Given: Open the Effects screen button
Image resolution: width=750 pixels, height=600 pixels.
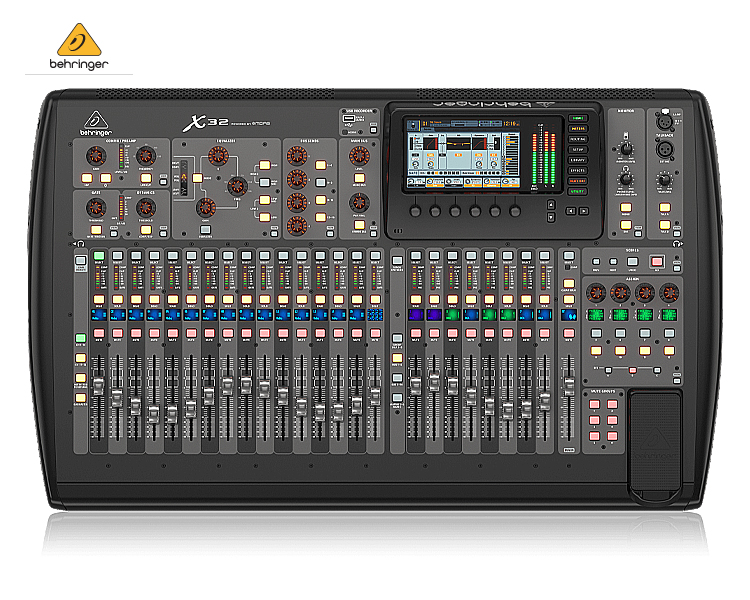Looking at the screenshot, I should pyautogui.click(x=578, y=170).
